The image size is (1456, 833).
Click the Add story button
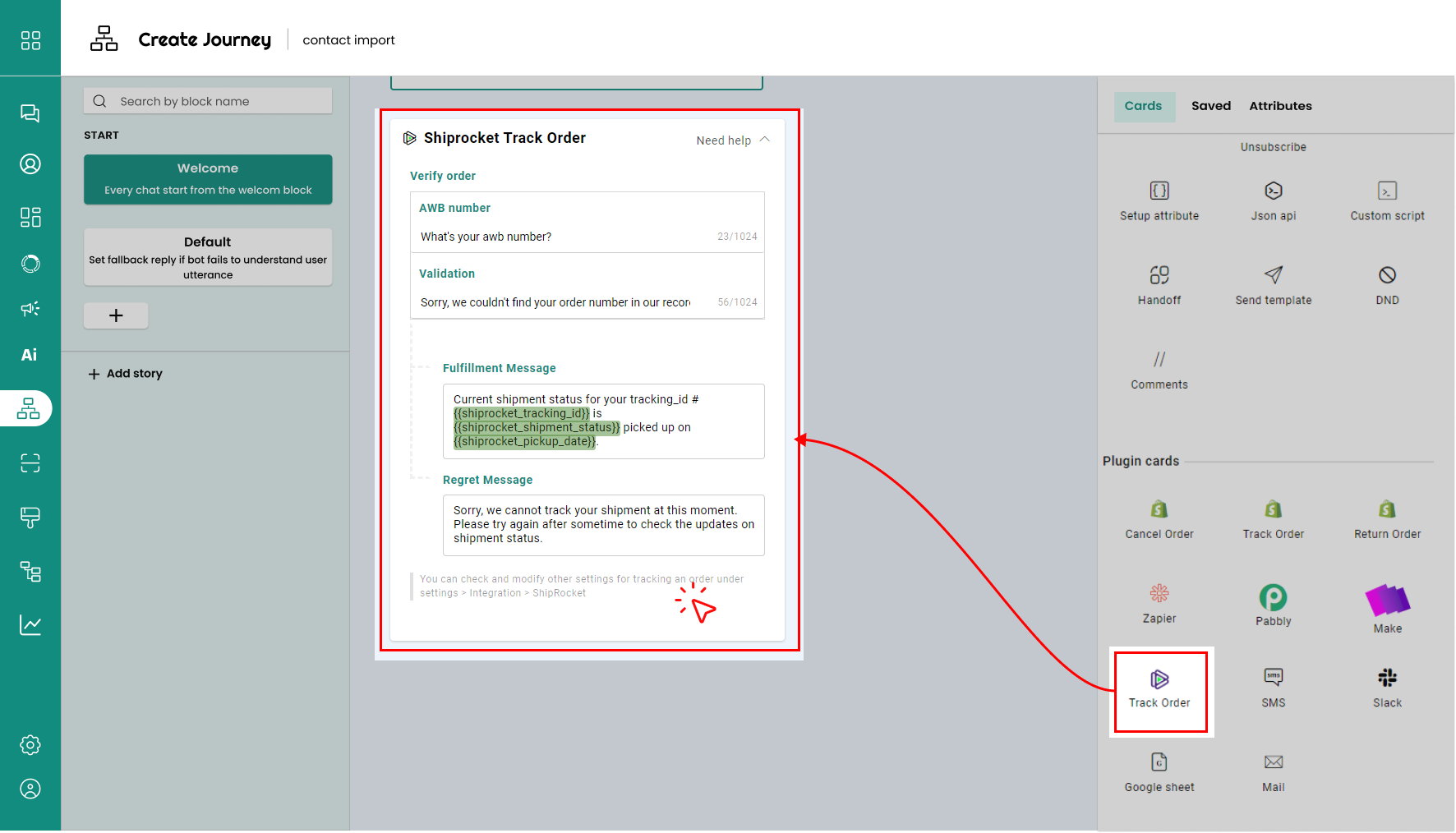(x=126, y=374)
